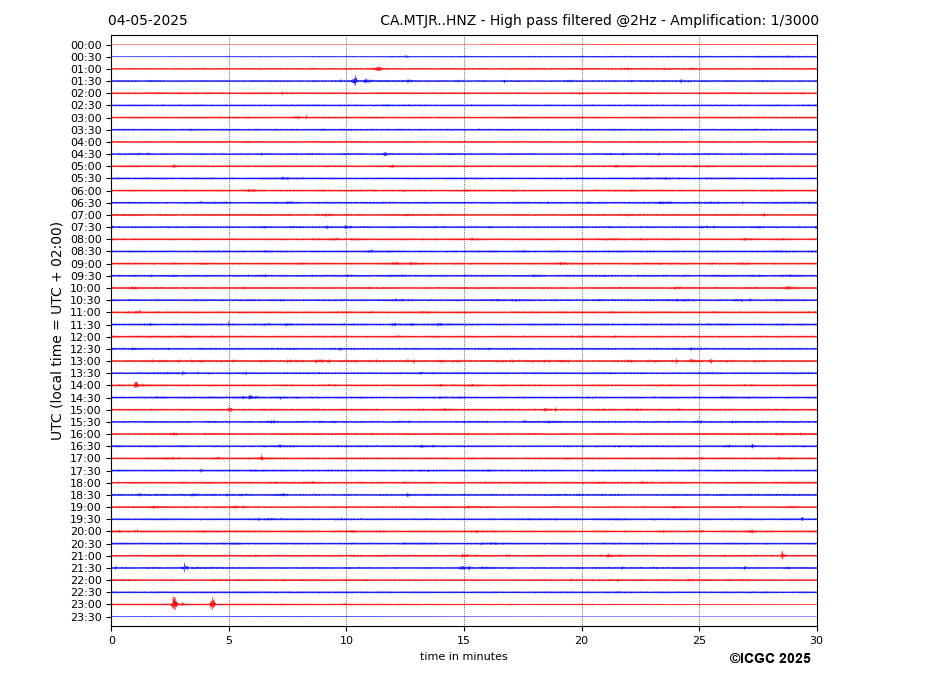Click the x-axis tick label 15
Screen dimensions: 927x696
[464, 640]
